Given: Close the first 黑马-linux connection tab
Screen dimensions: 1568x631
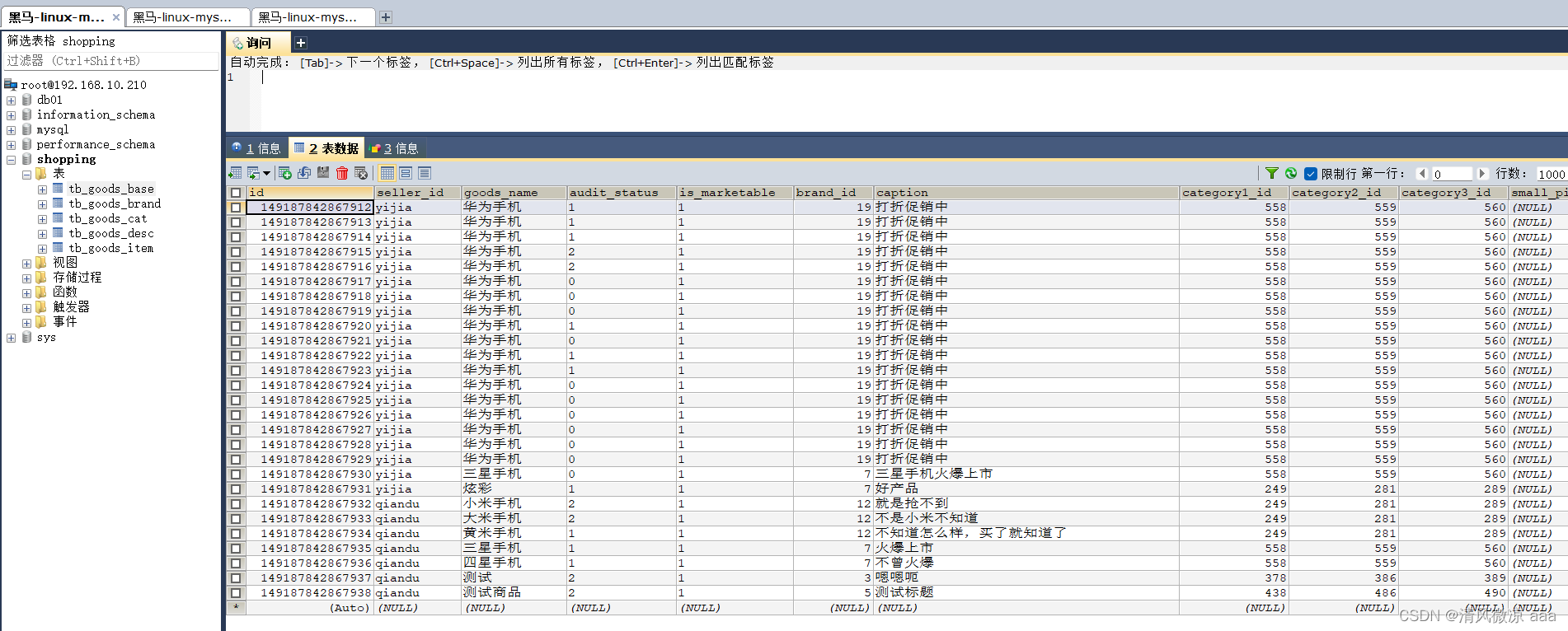Looking at the screenshot, I should tap(116, 16).
